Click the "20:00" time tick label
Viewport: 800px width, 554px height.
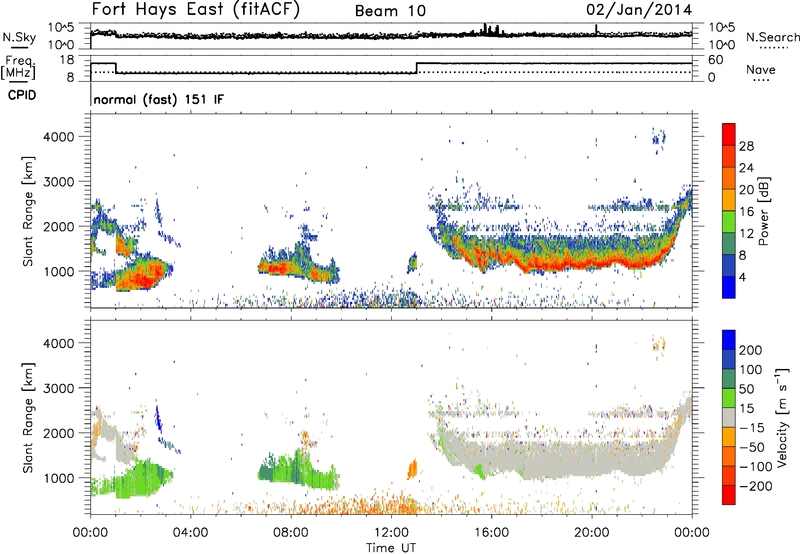coord(592,533)
